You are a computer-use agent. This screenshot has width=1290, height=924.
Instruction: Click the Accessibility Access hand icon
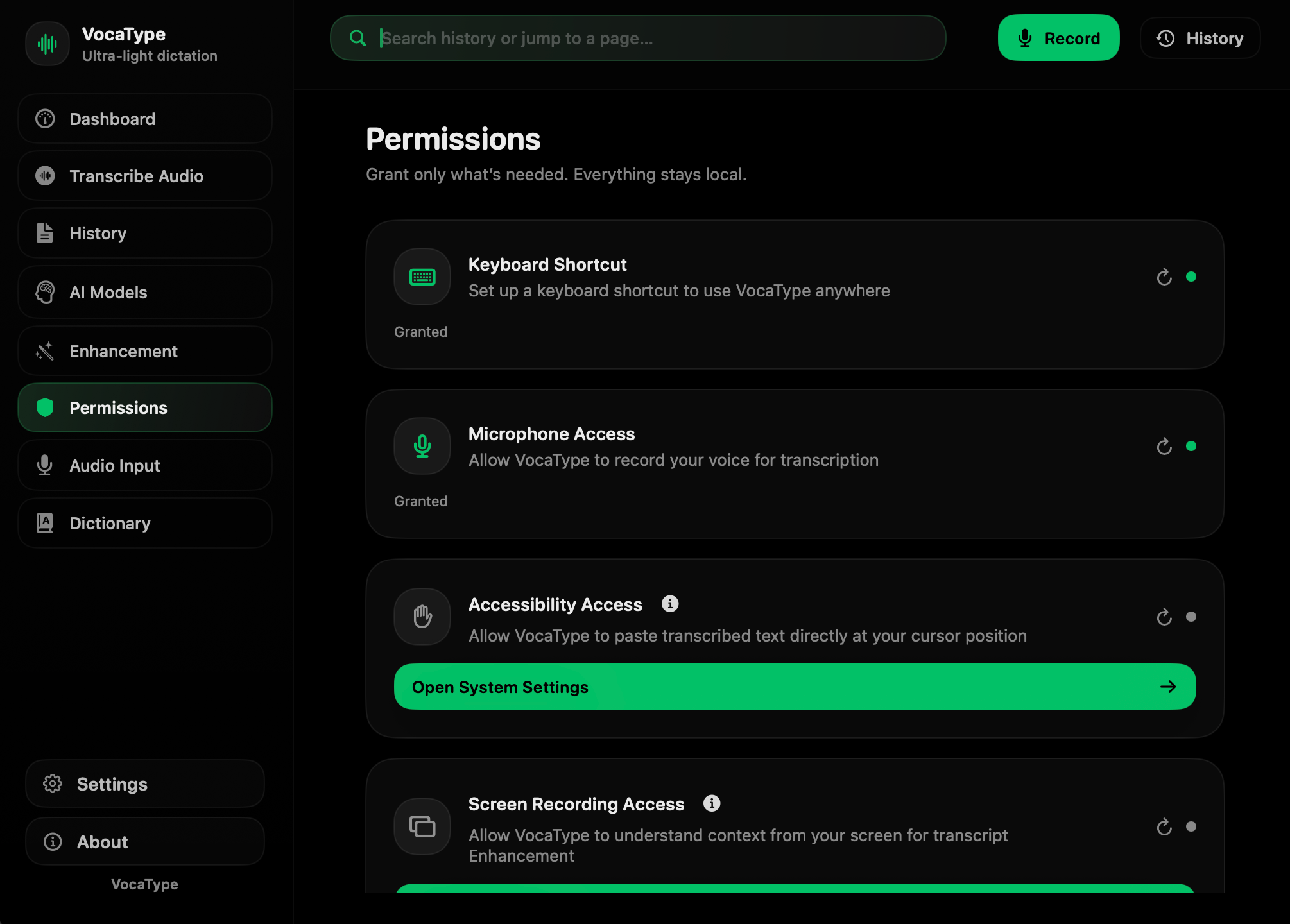(422, 617)
